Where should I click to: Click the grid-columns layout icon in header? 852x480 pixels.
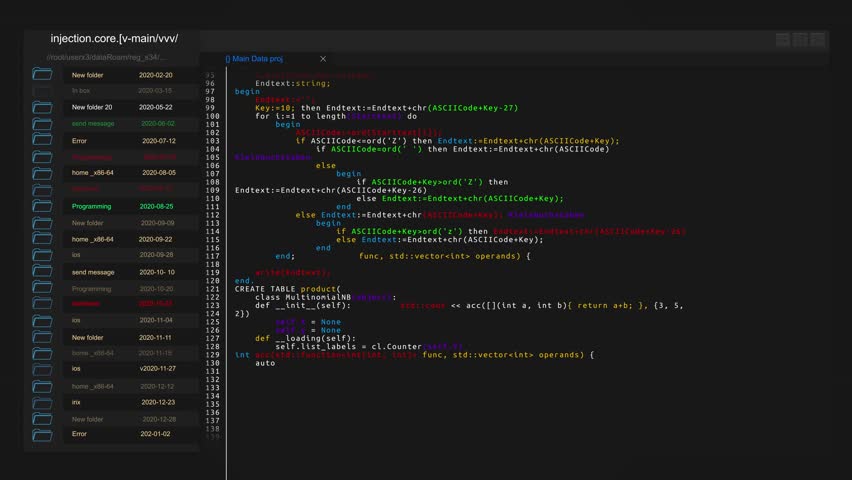point(800,40)
